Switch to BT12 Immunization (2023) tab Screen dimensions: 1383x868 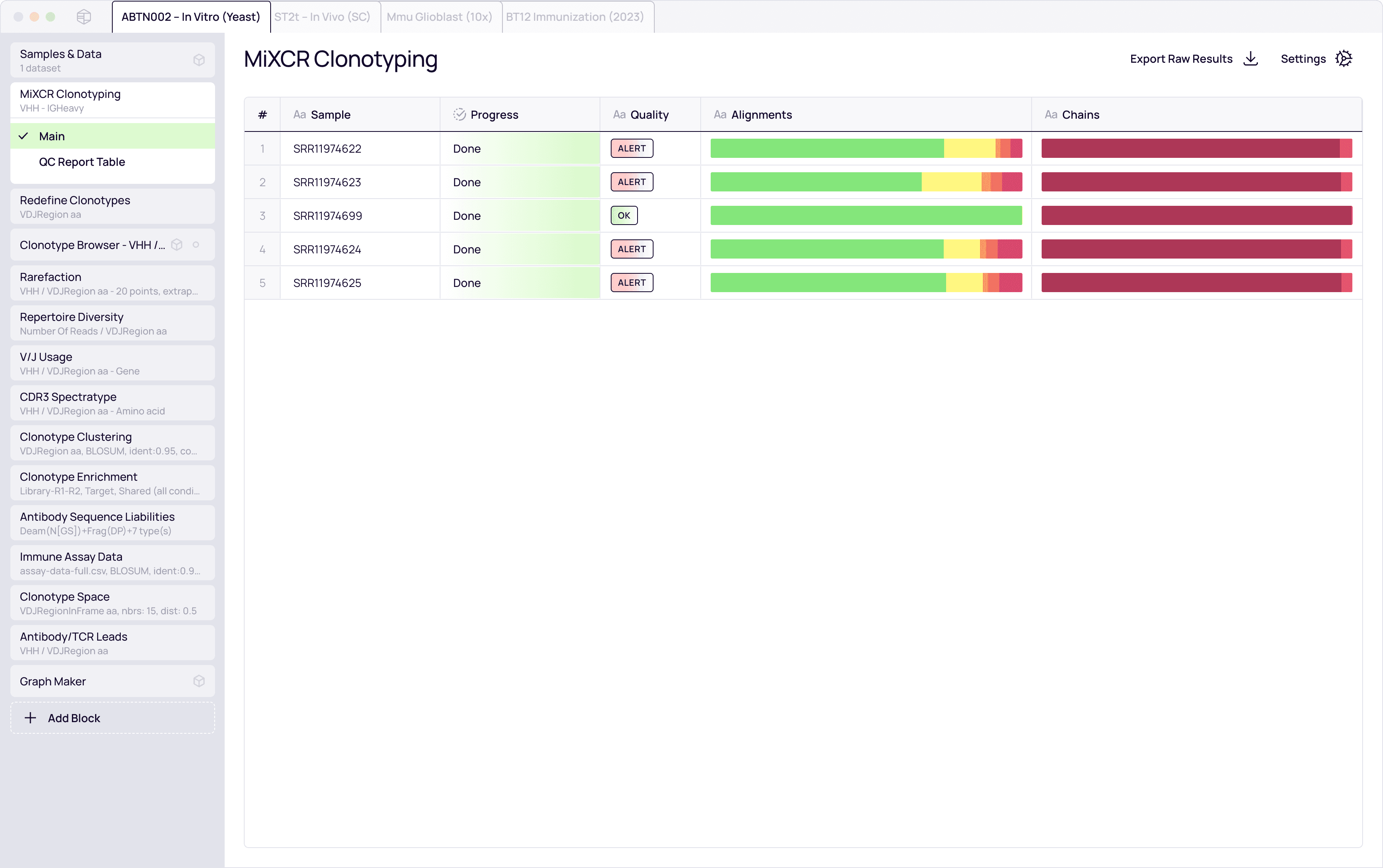tap(575, 17)
